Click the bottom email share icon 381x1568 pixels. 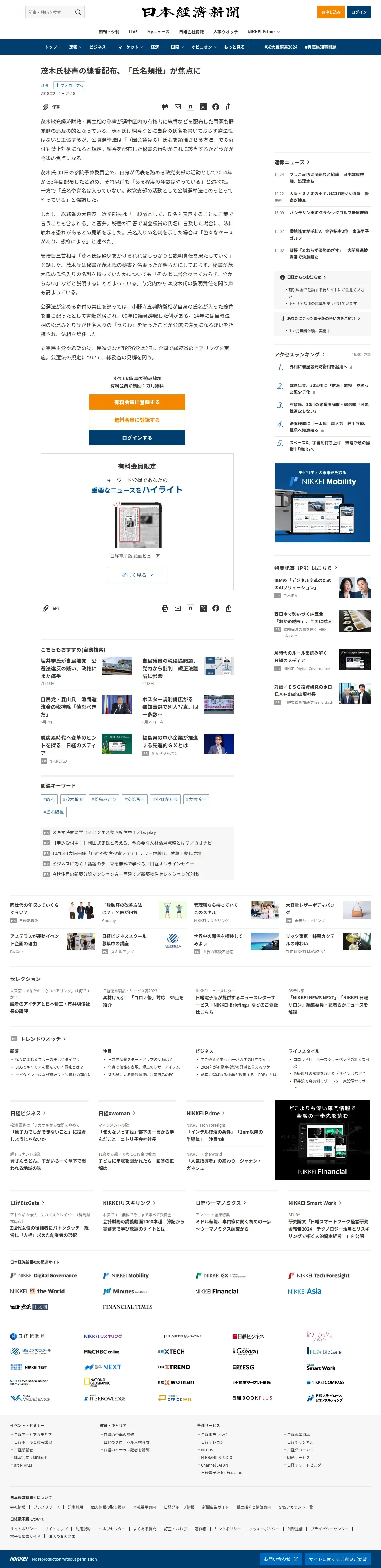[x=178, y=608]
